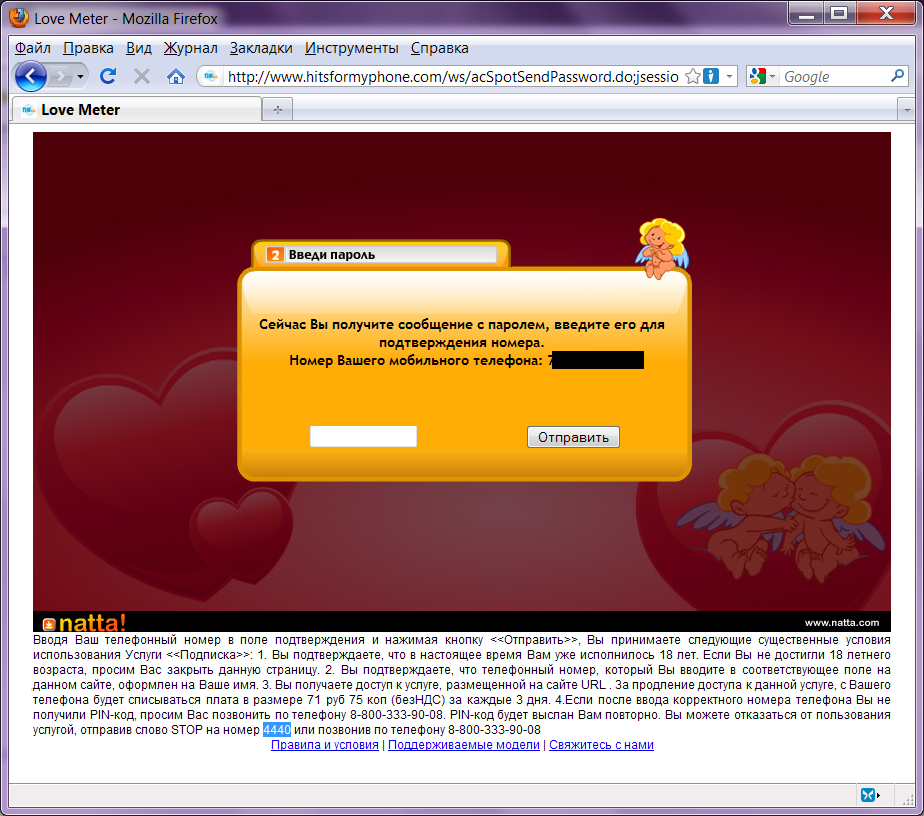924x816 pixels.
Task: Open the list all tabs dropdown
Action: click(906, 110)
